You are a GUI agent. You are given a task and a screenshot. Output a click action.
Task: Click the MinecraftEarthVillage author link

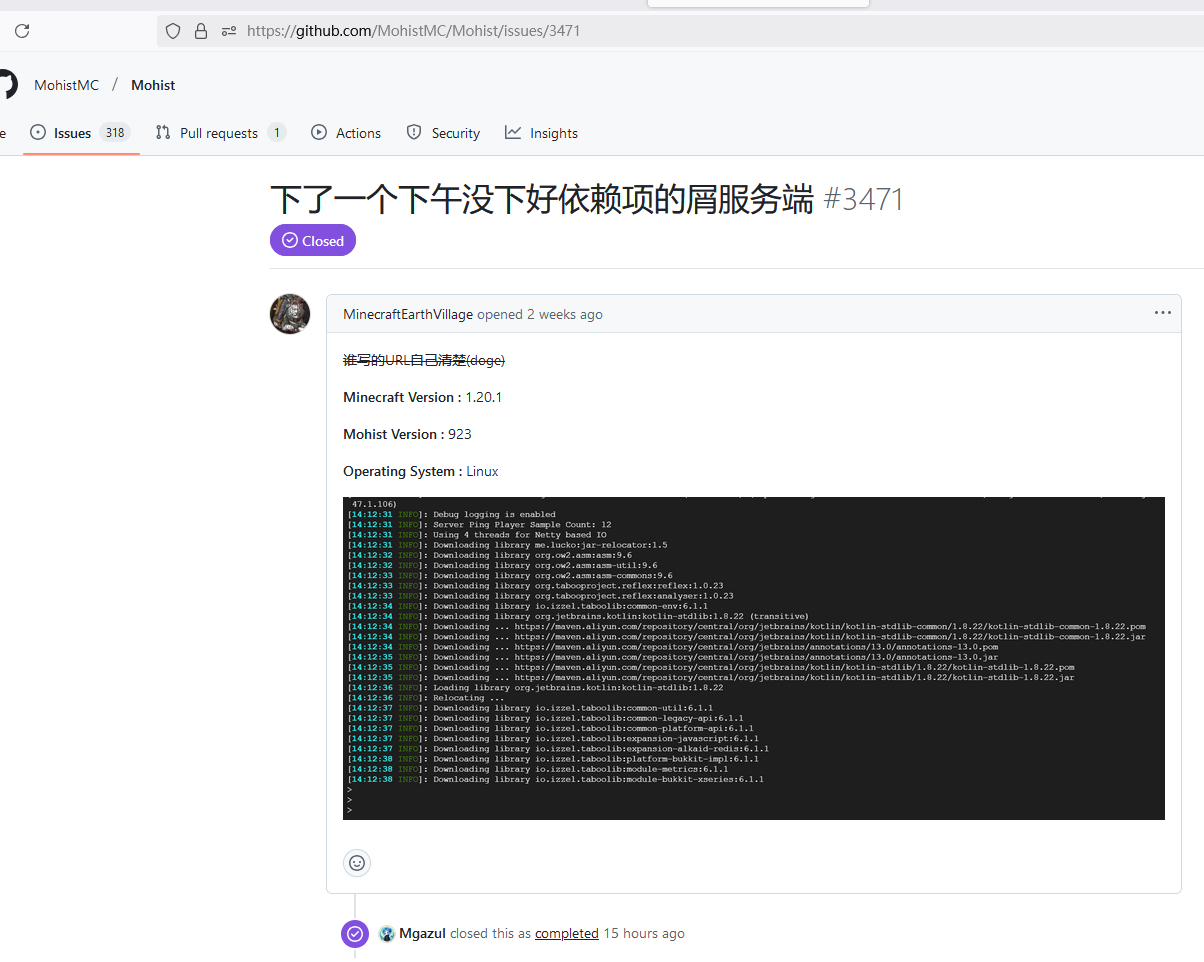[408, 314]
